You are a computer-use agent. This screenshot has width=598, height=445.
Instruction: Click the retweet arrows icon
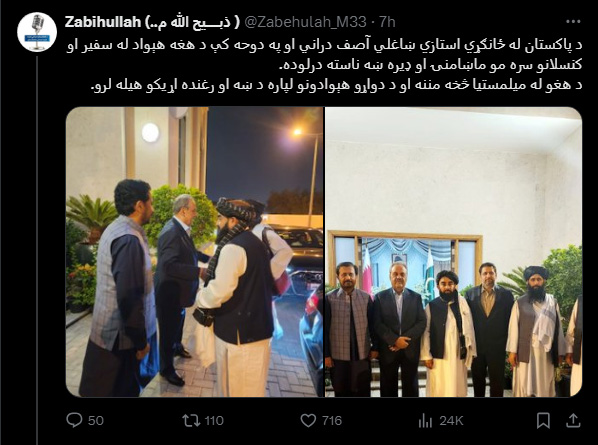click(191, 420)
